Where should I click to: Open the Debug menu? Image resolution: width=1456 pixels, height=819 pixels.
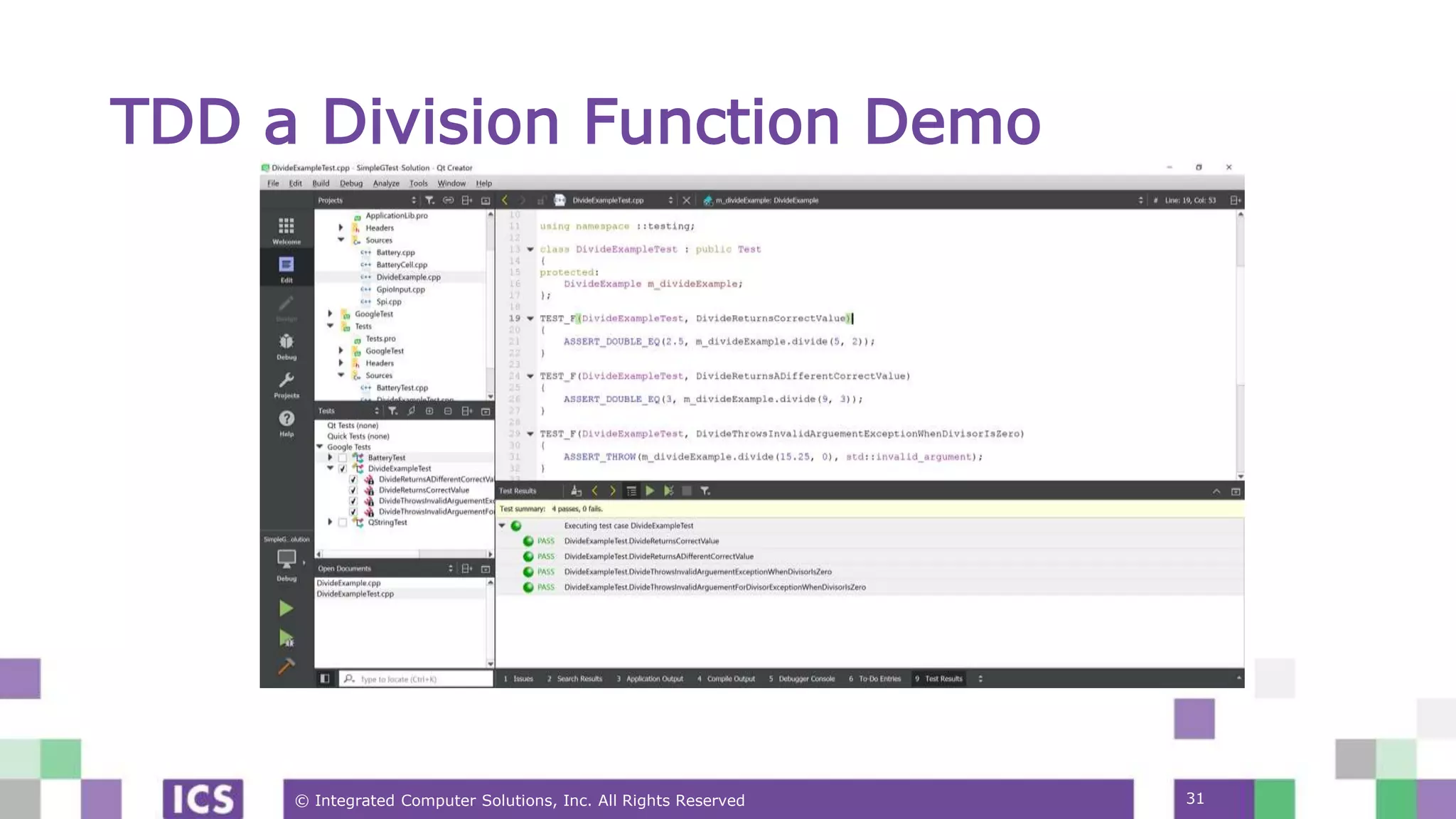coord(351,183)
